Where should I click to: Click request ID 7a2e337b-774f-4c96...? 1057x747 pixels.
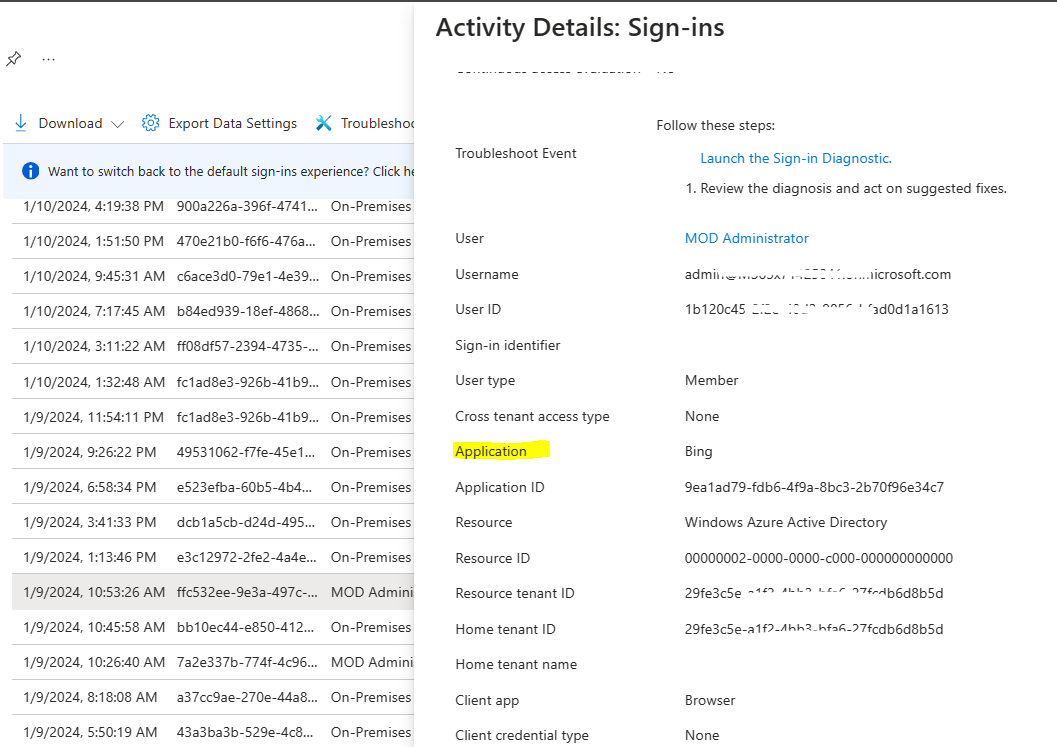click(247, 663)
